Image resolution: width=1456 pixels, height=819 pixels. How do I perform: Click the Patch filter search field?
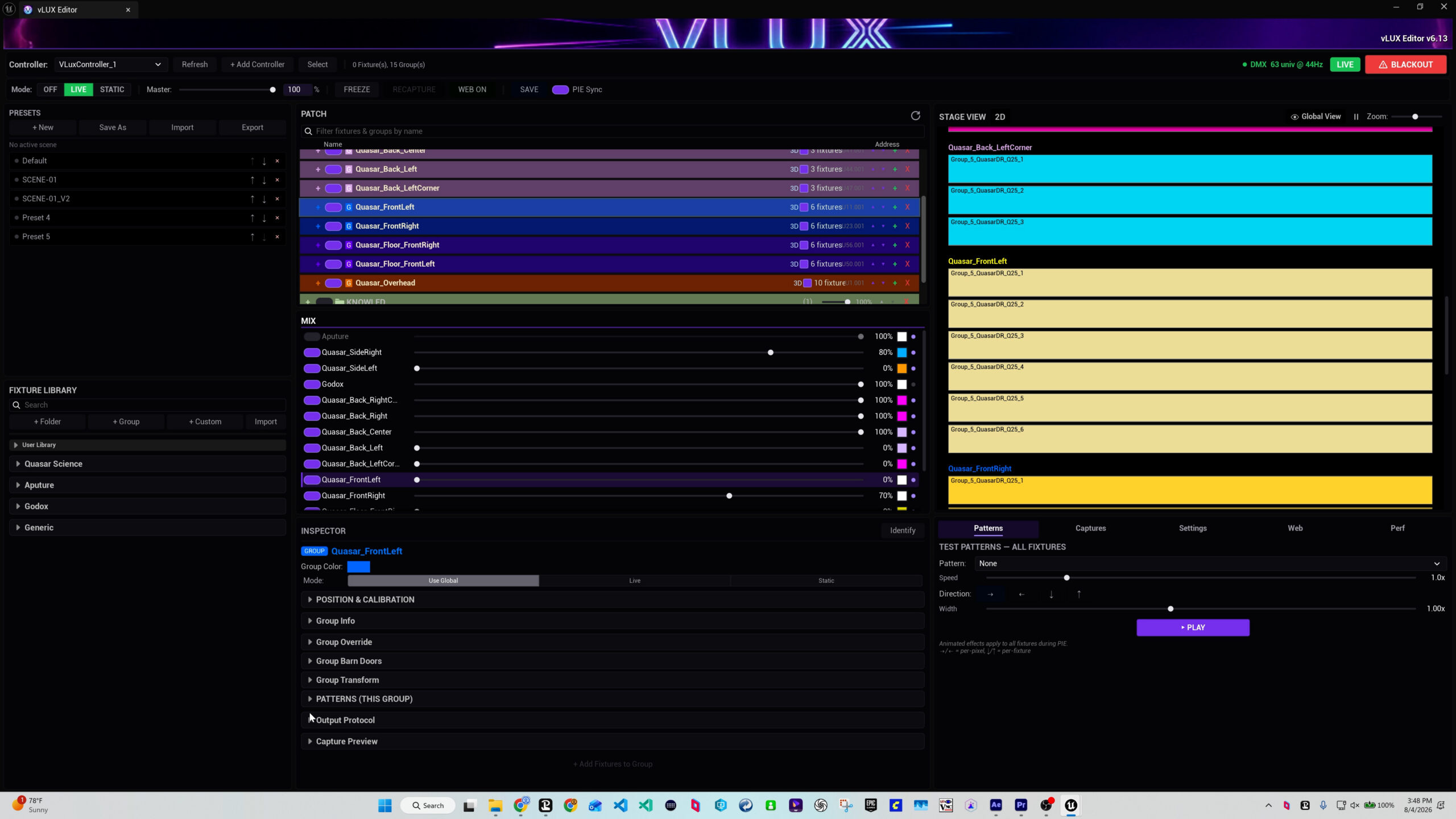(613, 131)
